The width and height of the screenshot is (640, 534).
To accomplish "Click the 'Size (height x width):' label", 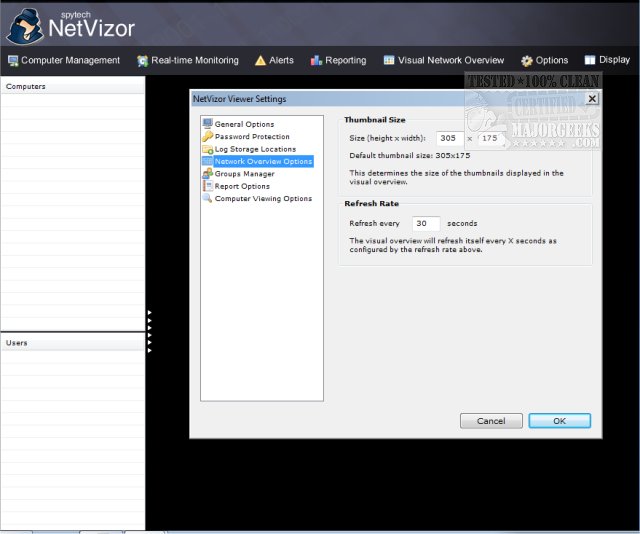I will (x=387, y=138).
